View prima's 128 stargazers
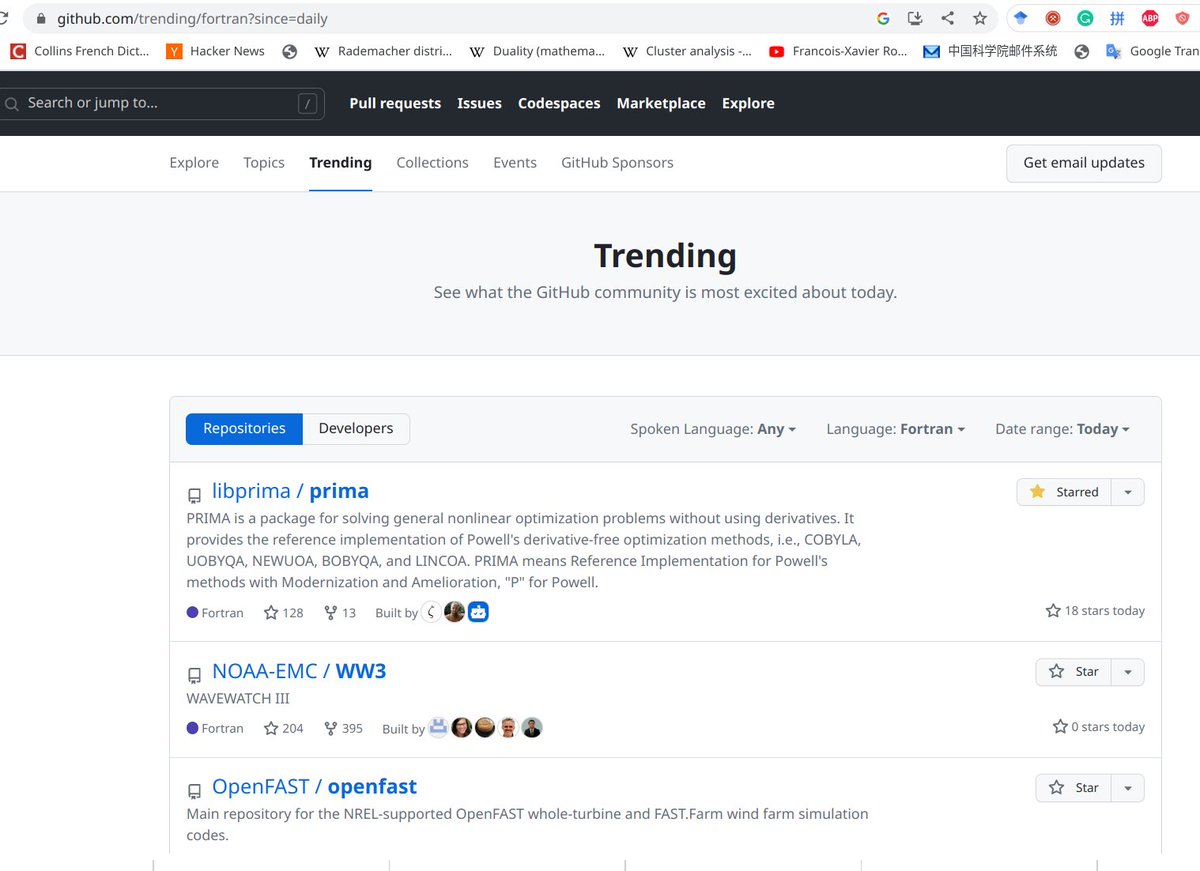 283,613
